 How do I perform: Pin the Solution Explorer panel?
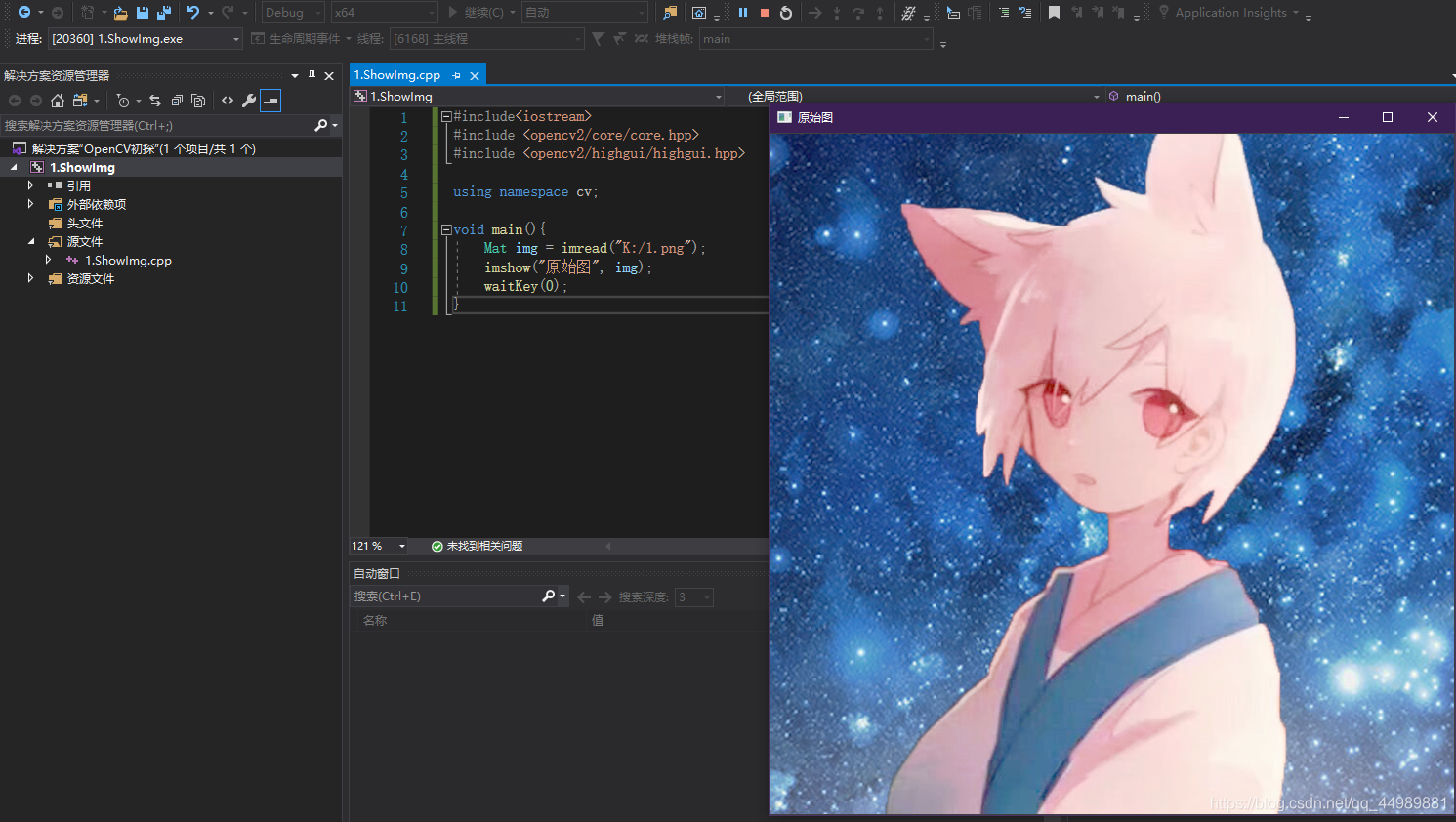pyautogui.click(x=312, y=75)
